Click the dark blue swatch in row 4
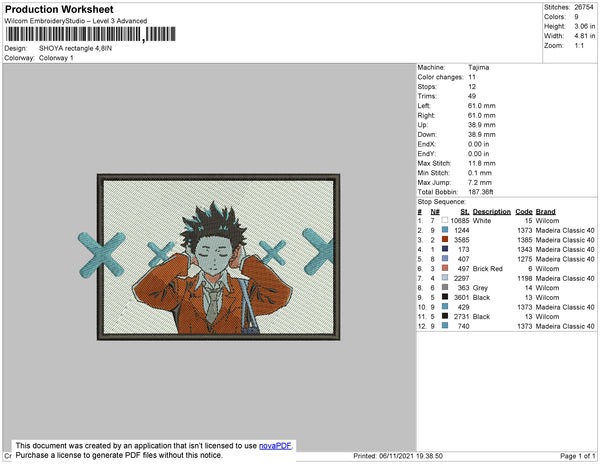This screenshot has width=600, height=464. [x=445, y=249]
